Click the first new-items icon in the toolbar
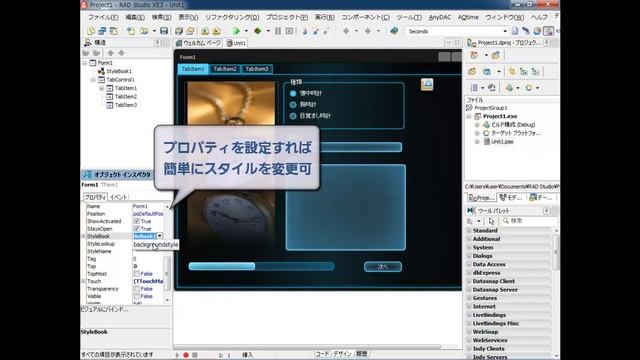The width and height of the screenshot is (640, 360). (x=91, y=31)
